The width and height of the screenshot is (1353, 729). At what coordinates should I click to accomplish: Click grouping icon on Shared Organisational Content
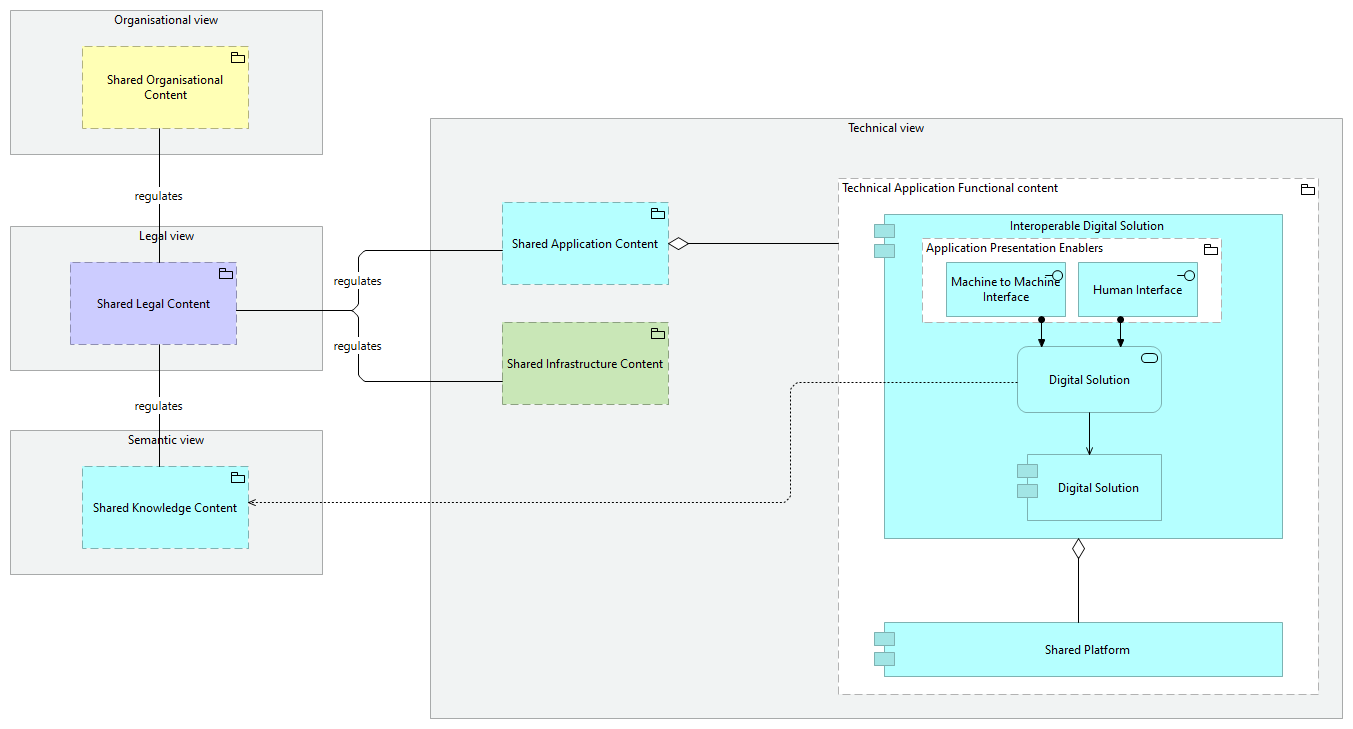[238, 58]
